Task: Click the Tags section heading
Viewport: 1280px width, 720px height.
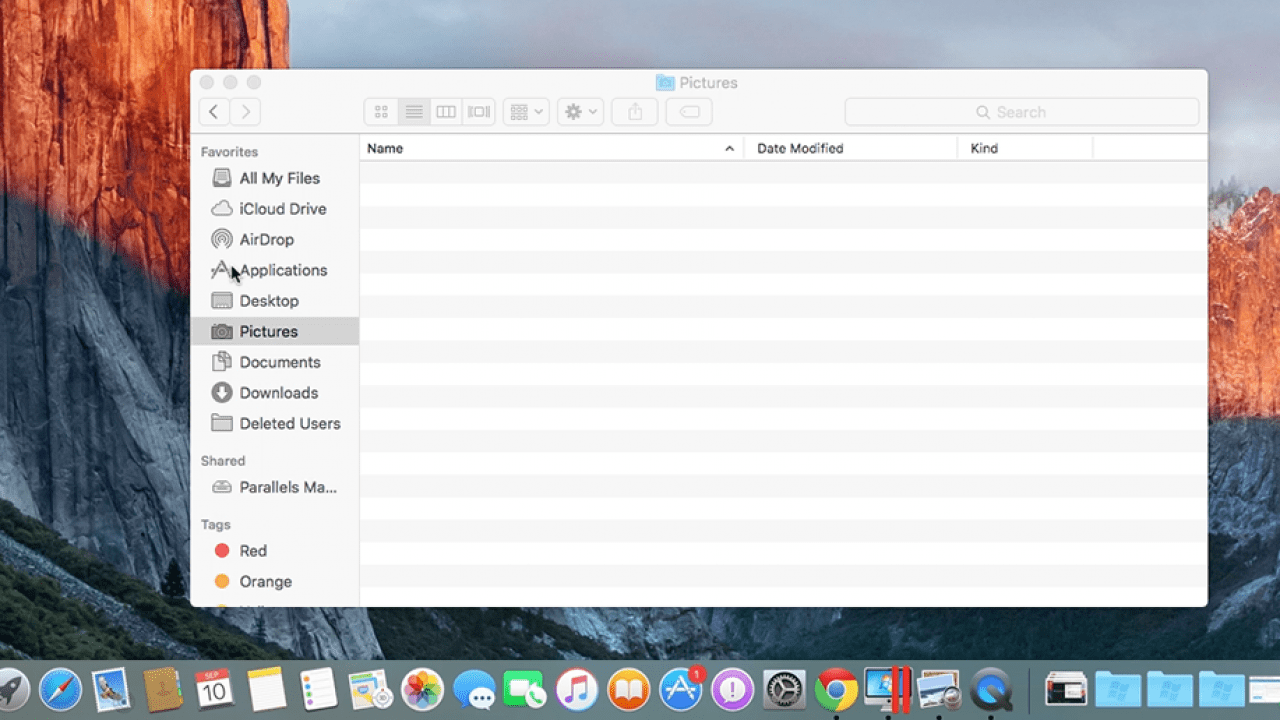Action: [x=215, y=525]
